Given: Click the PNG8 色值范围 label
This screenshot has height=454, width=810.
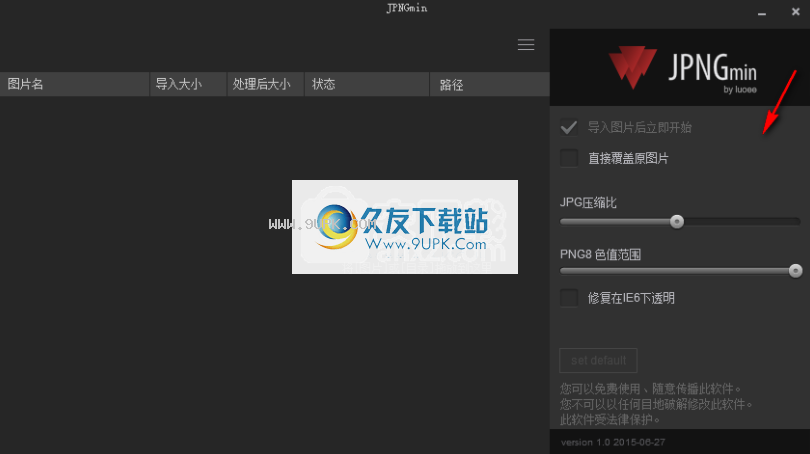Looking at the screenshot, I should tap(600, 254).
